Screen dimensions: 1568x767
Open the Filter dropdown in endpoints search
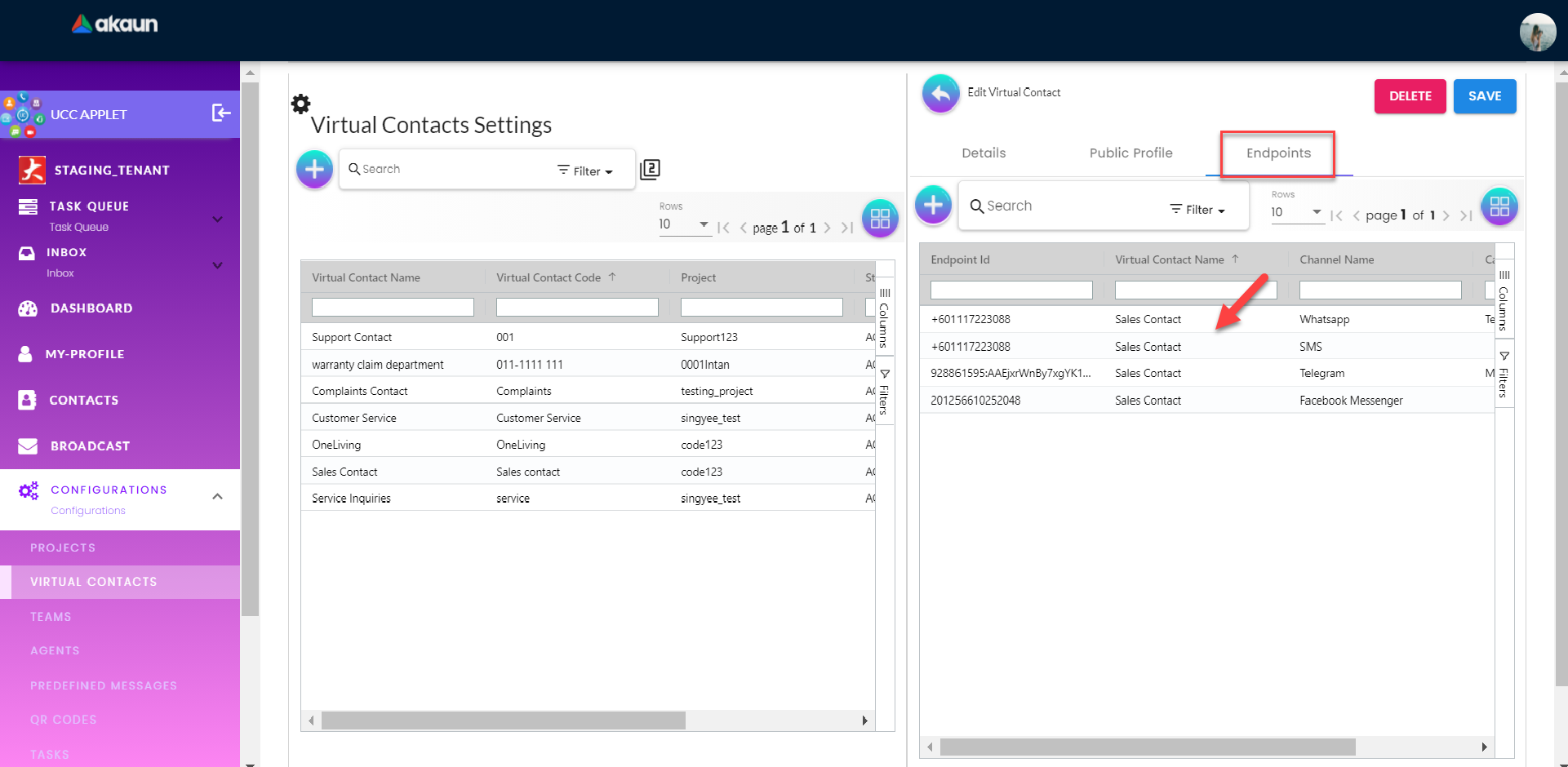(1197, 210)
